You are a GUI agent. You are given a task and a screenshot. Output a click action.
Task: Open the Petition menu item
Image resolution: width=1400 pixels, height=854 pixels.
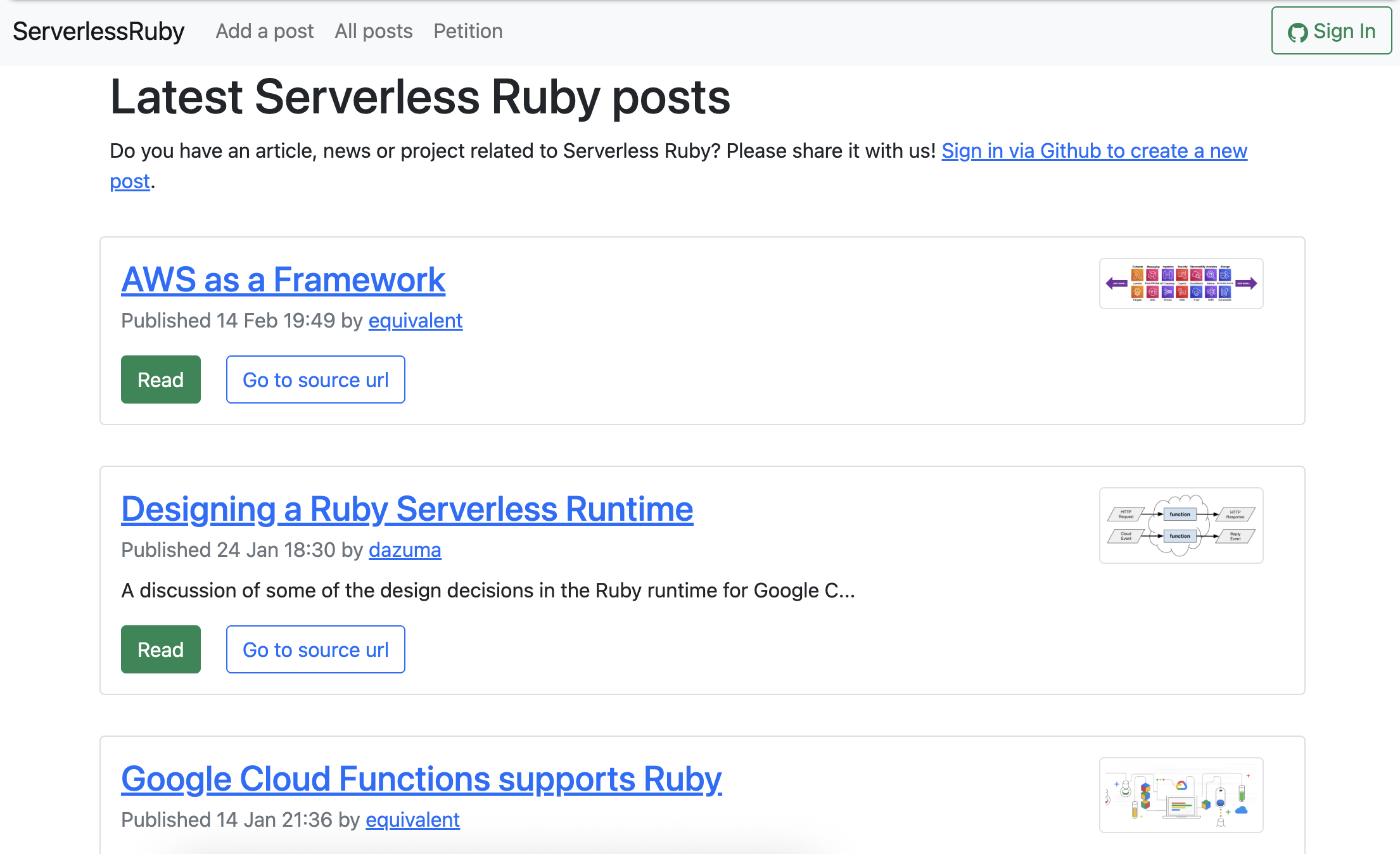(x=468, y=31)
